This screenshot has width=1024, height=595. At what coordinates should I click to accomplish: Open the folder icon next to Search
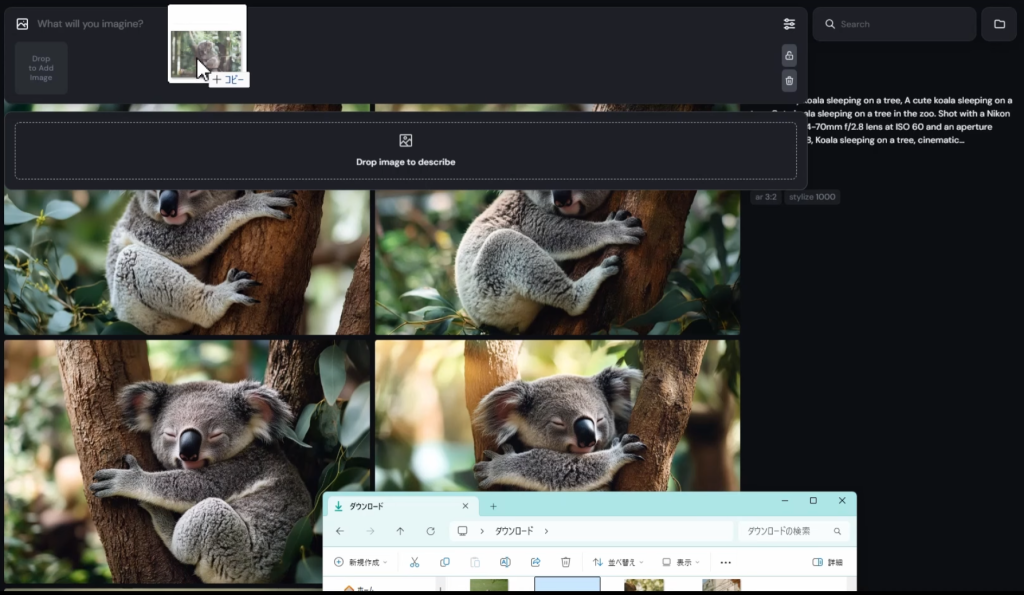(x=998, y=24)
